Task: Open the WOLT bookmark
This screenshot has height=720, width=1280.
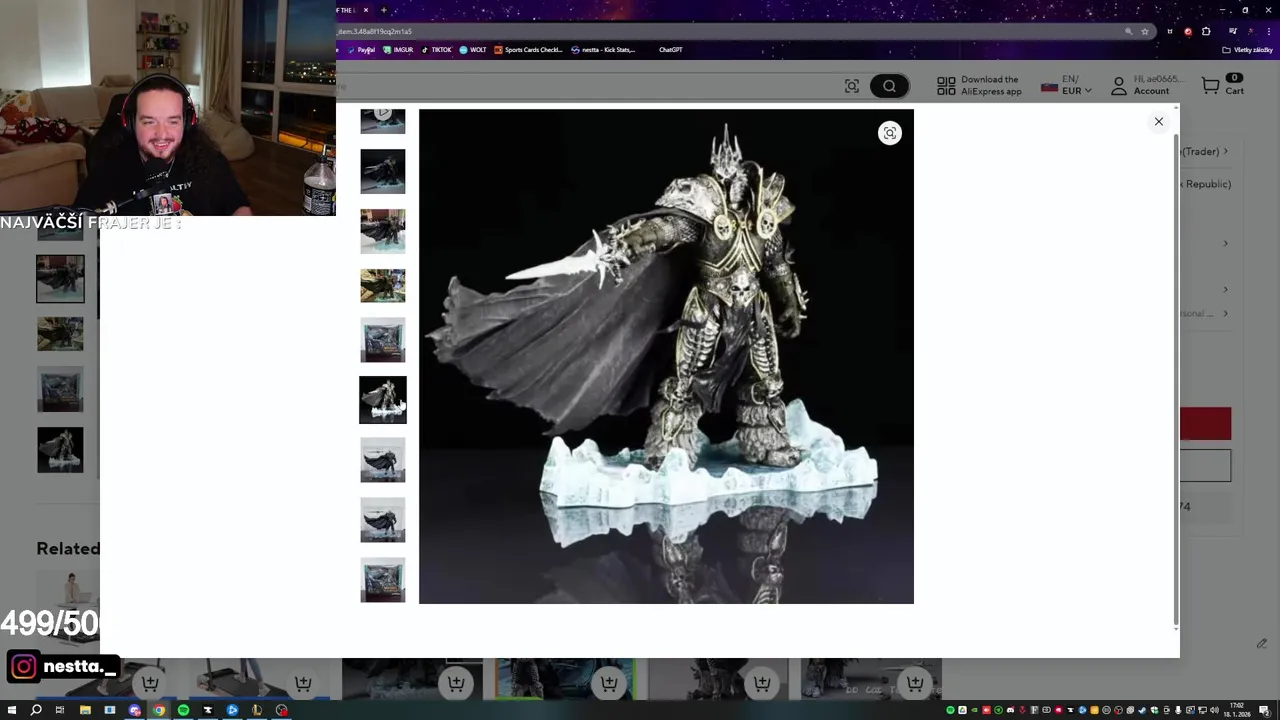Action: [473, 50]
